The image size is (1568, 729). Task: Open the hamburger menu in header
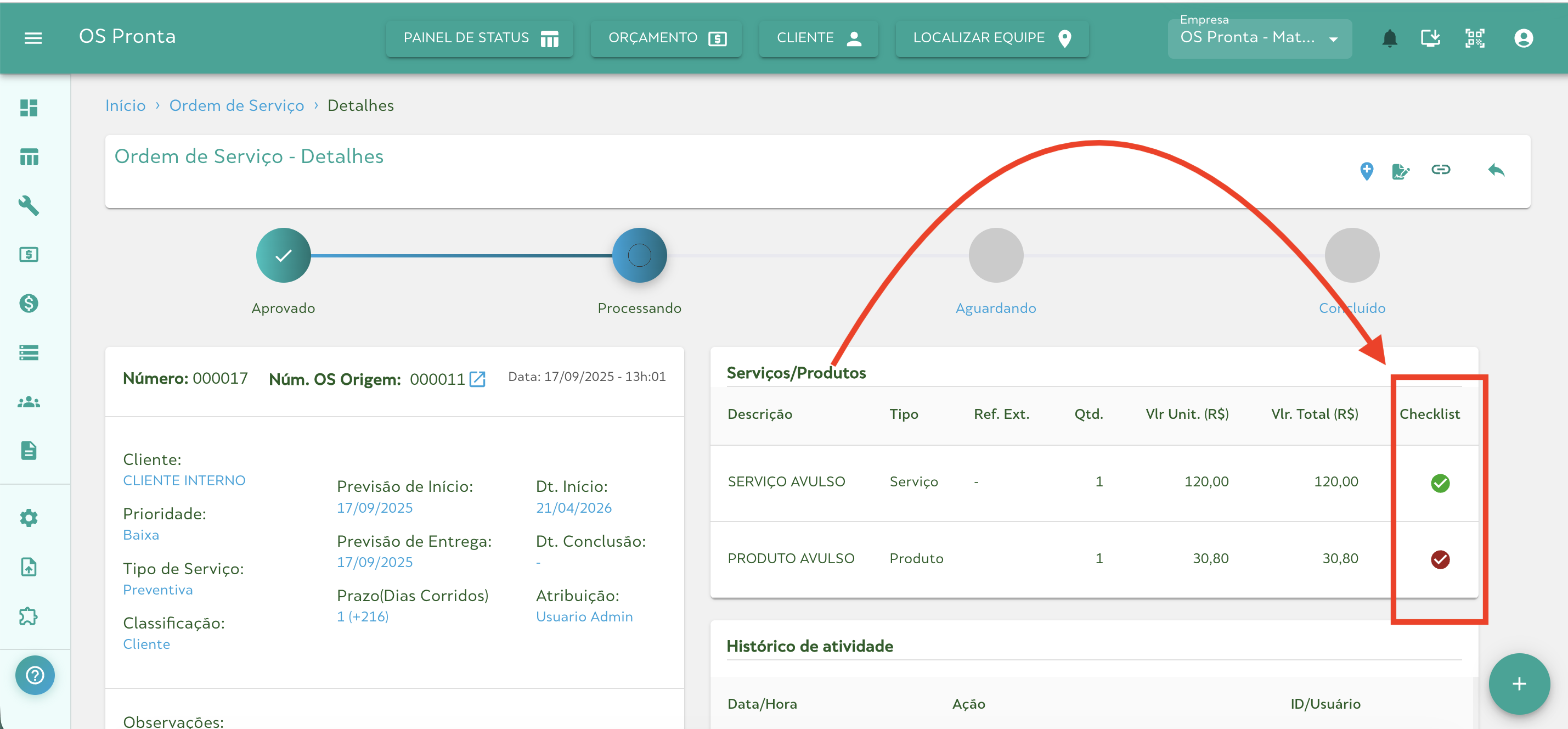[x=33, y=38]
